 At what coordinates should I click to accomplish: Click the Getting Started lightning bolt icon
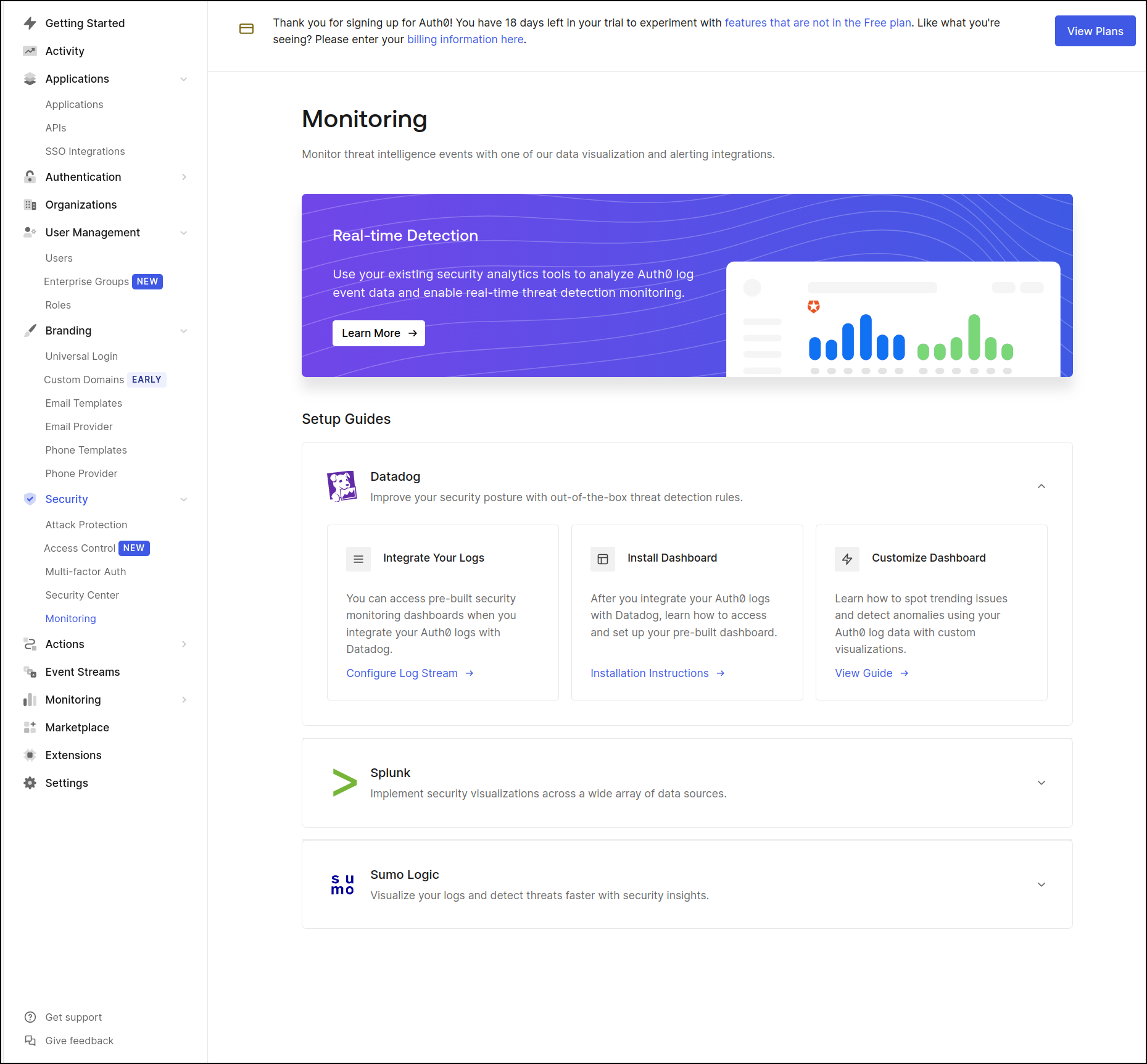tap(30, 23)
